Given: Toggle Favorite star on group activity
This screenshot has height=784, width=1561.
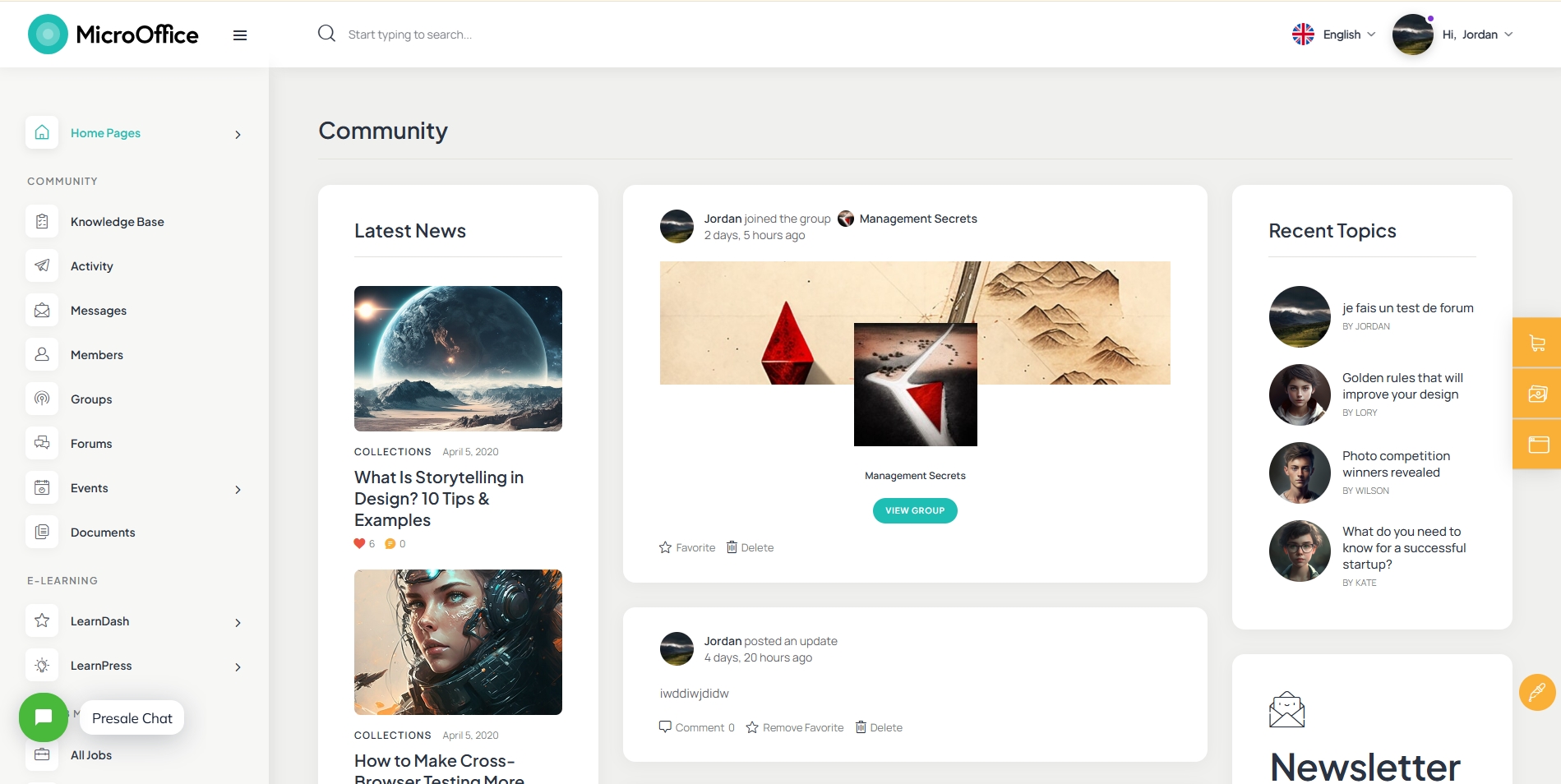Looking at the screenshot, I should [687, 547].
